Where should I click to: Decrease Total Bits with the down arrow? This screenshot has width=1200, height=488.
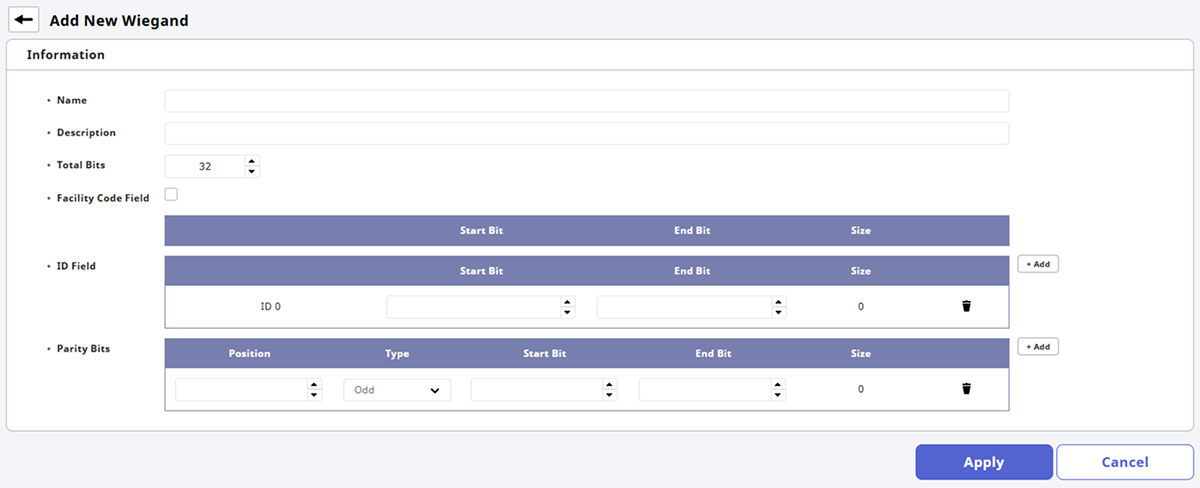[252, 172]
